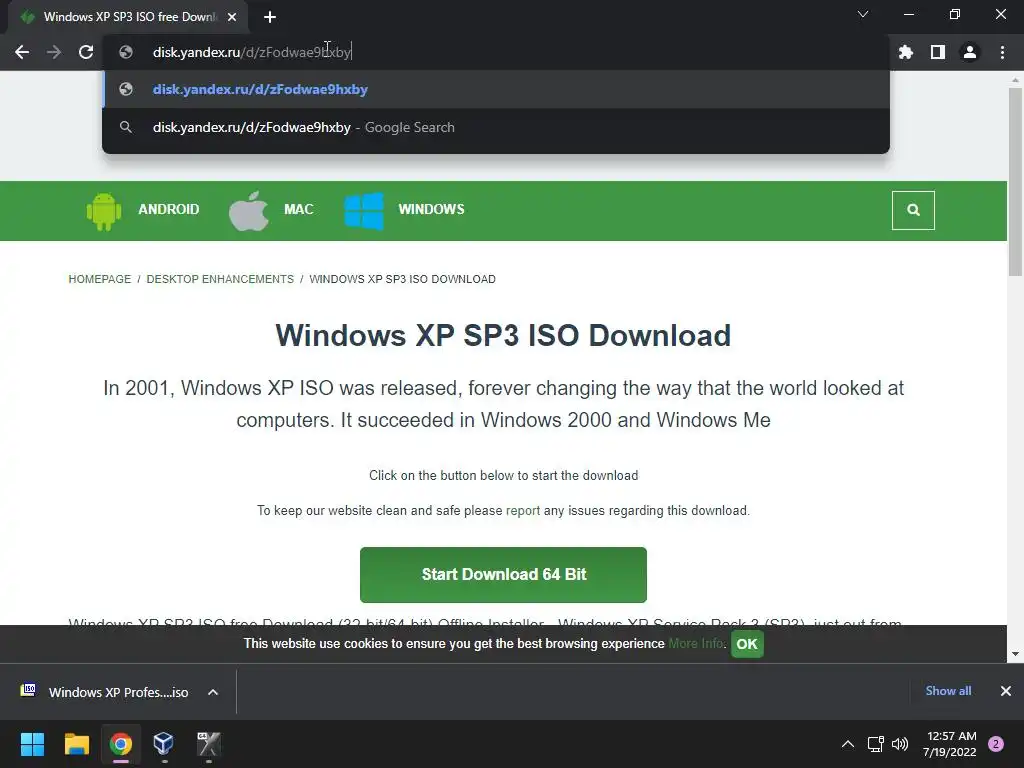Go to HOMEPAGE breadcrumb
This screenshot has height=768, width=1024.
tap(100, 279)
